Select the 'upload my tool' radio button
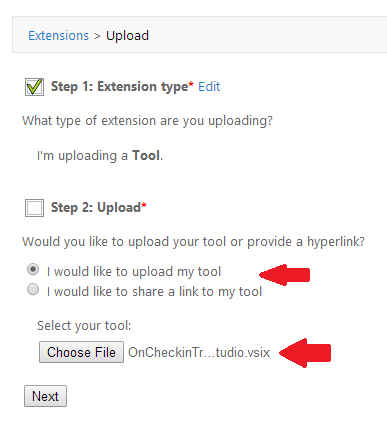The width and height of the screenshot is (387, 423). coord(33,269)
